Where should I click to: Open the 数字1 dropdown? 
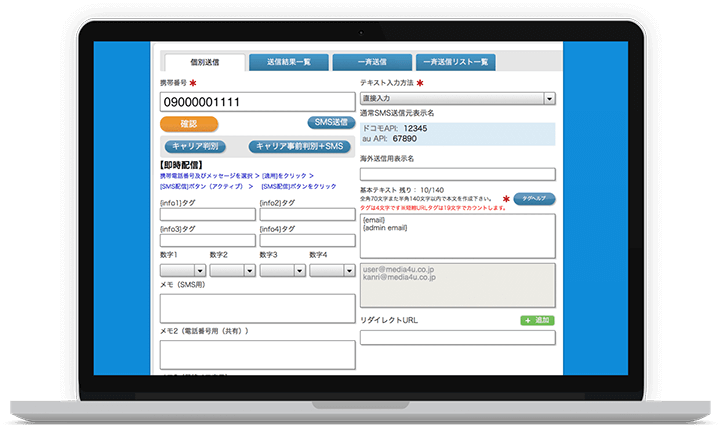point(182,270)
